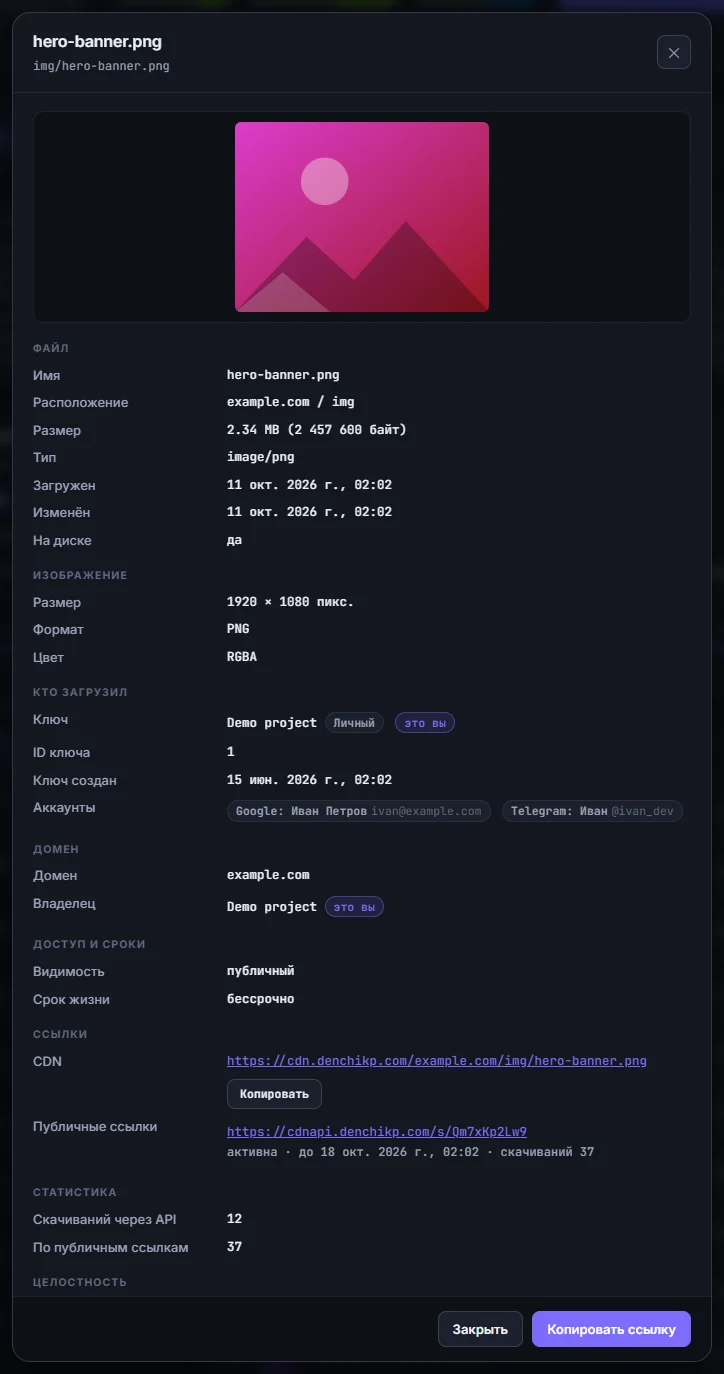Click the type value image/png

click(x=260, y=457)
